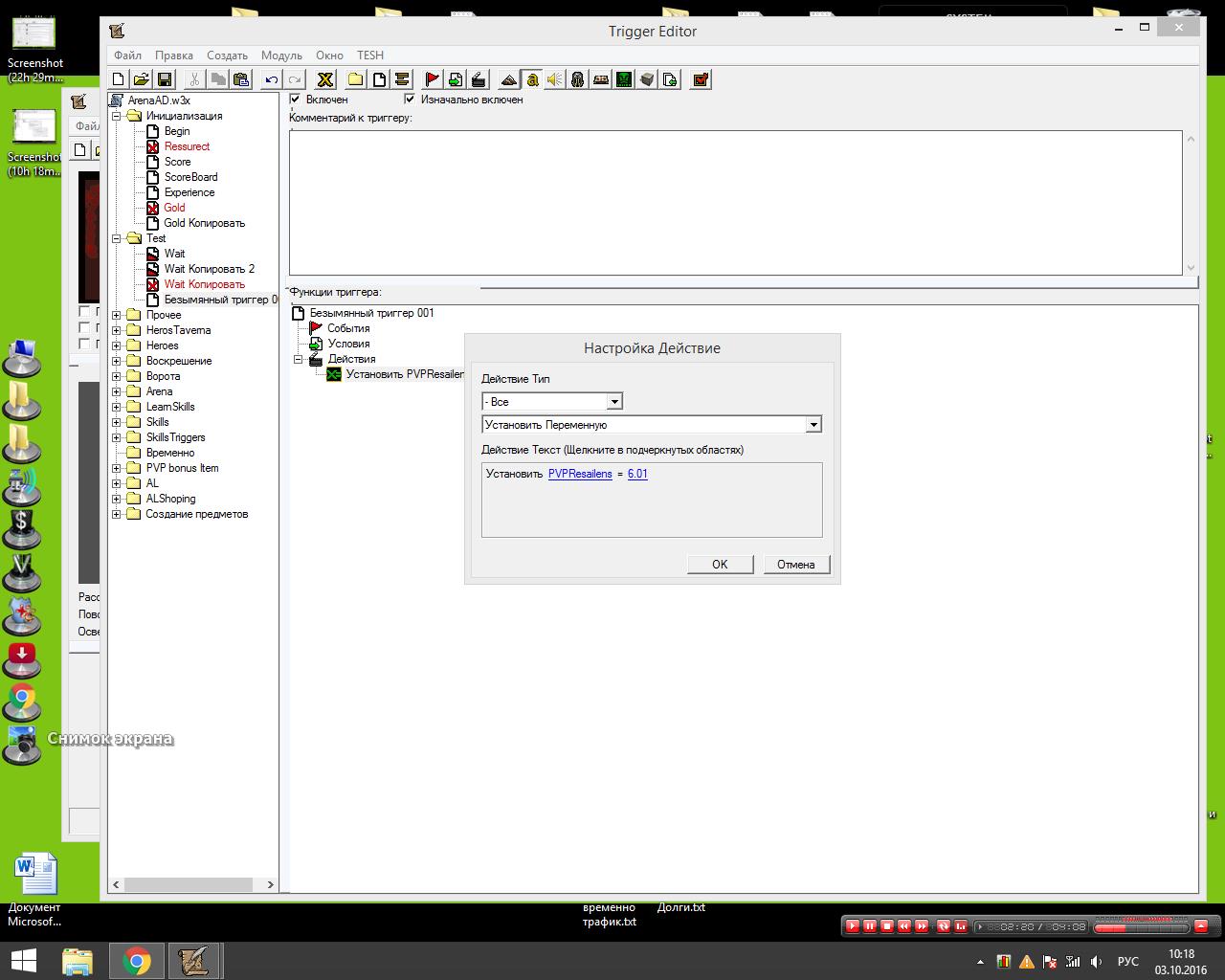This screenshot has width=1225, height=980.
Task: Open Google Chrome from the taskbar
Action: 137,960
